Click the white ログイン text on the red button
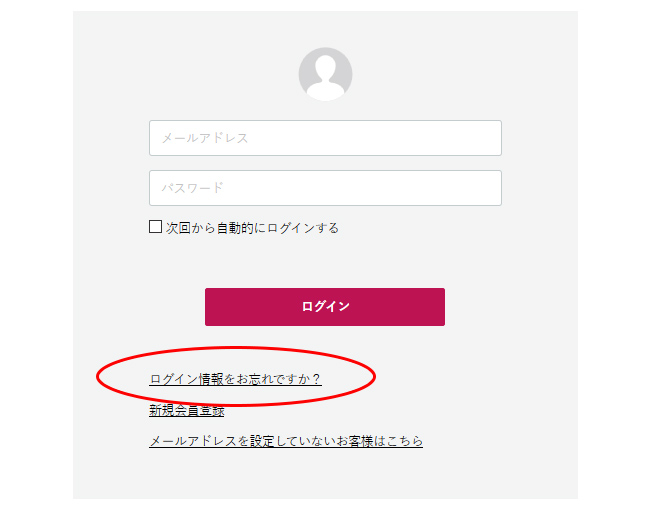 tap(325, 306)
